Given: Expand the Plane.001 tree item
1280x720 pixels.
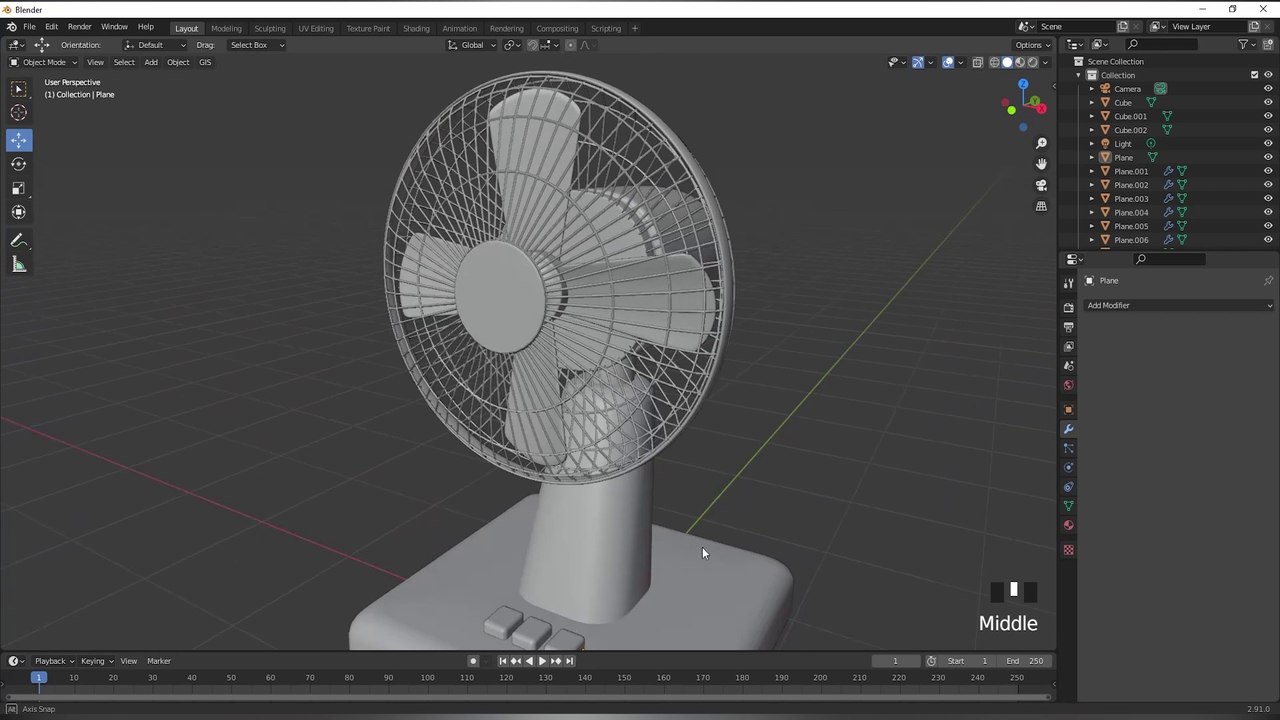Looking at the screenshot, I should (1092, 171).
